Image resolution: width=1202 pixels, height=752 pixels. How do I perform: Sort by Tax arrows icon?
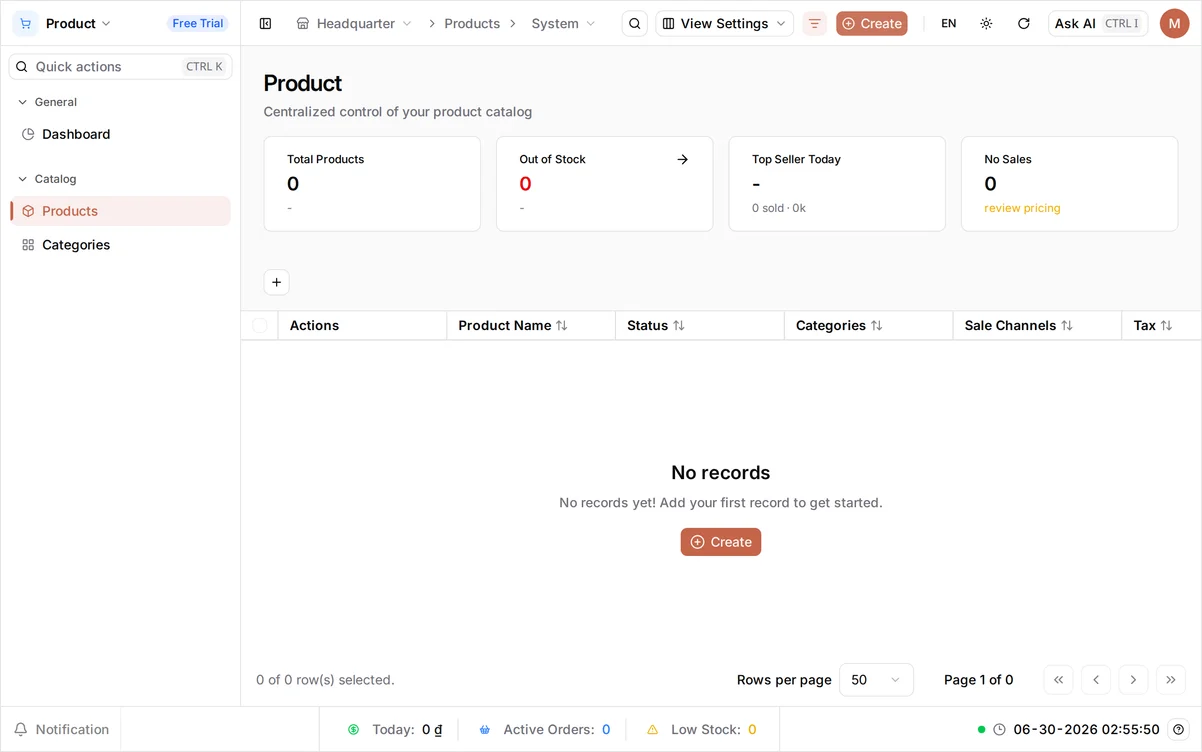point(1166,325)
